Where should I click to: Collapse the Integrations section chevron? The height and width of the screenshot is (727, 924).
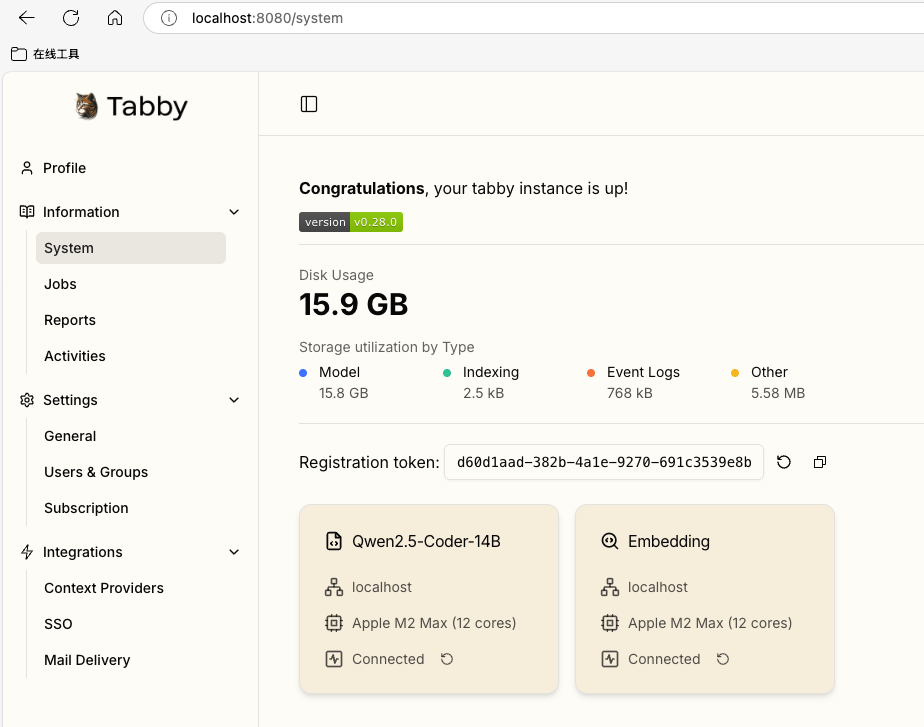pos(234,552)
